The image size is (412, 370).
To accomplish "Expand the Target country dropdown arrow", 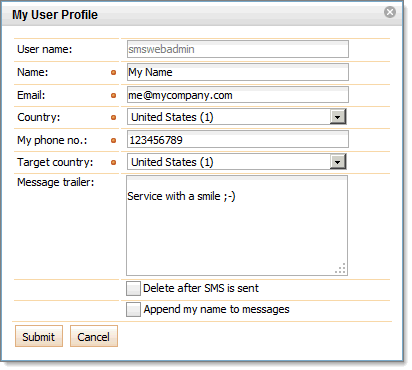I will [338, 162].
